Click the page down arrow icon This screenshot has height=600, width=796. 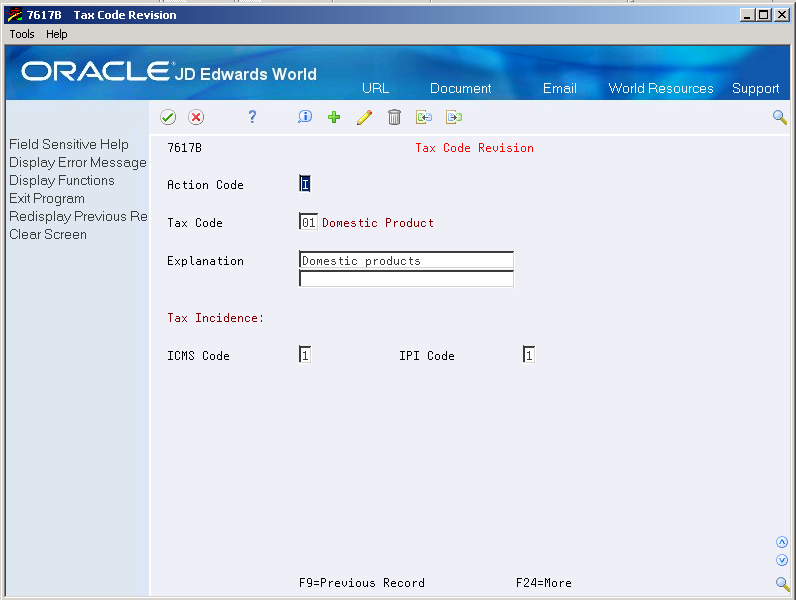tap(782, 560)
